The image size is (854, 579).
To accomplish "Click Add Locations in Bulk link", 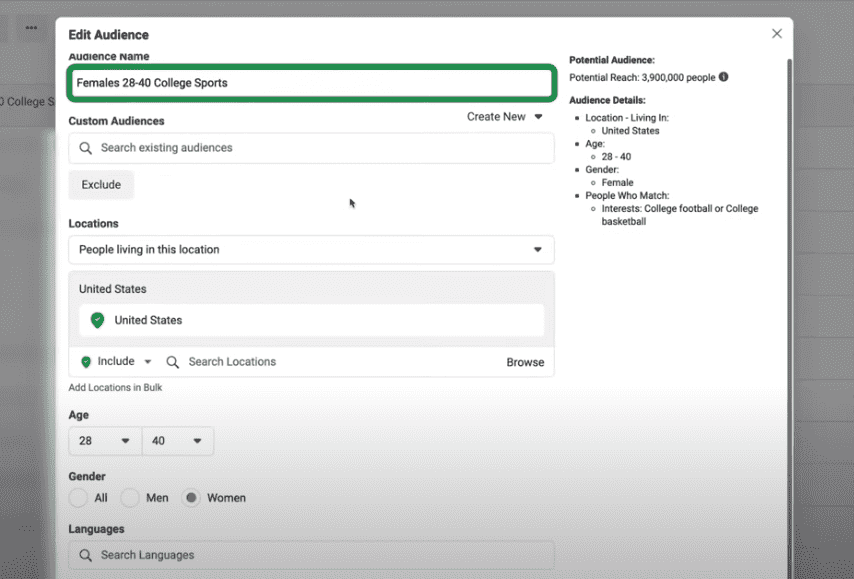I will coord(115,387).
